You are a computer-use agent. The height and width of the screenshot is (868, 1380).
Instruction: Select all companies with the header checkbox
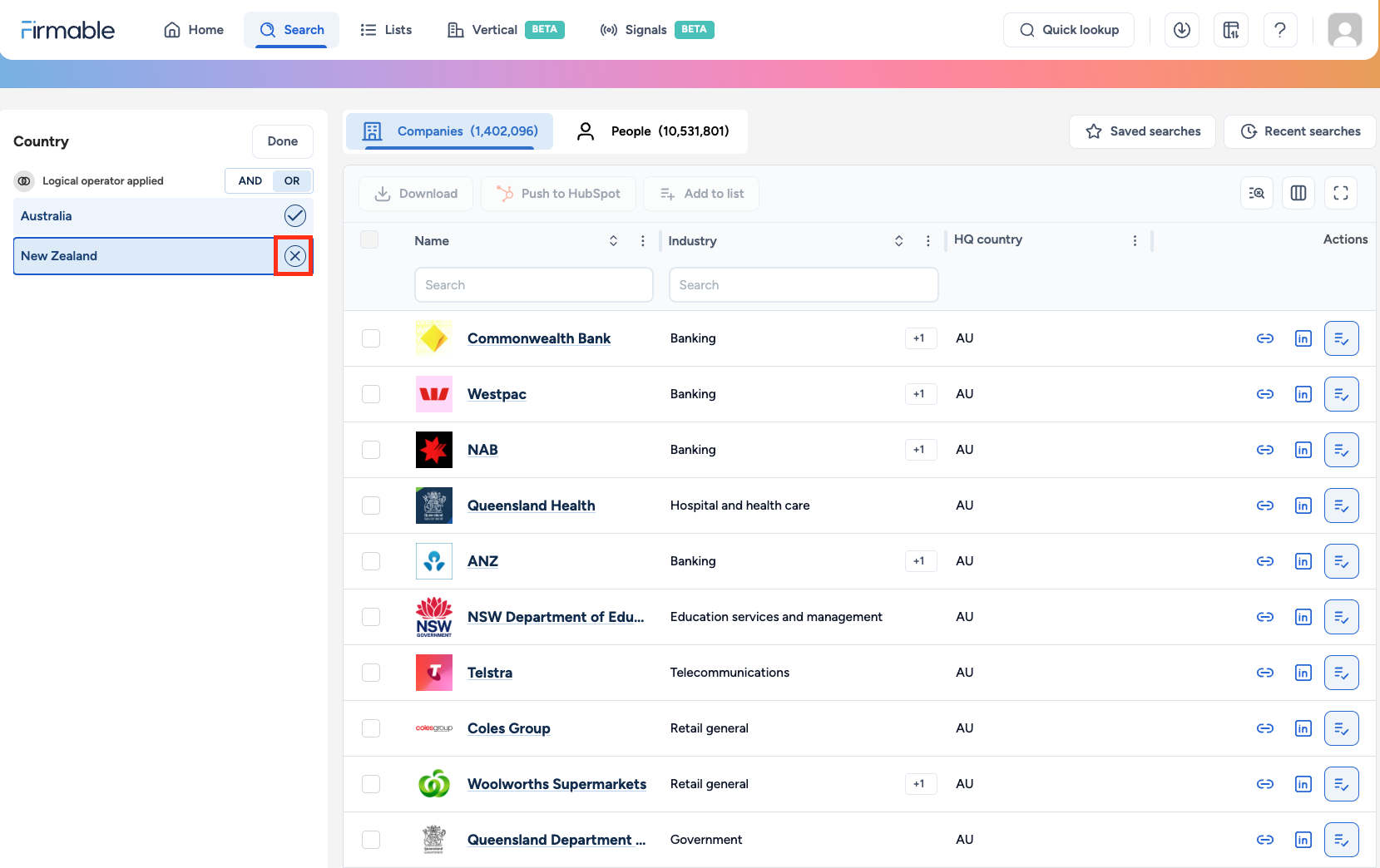[370, 239]
